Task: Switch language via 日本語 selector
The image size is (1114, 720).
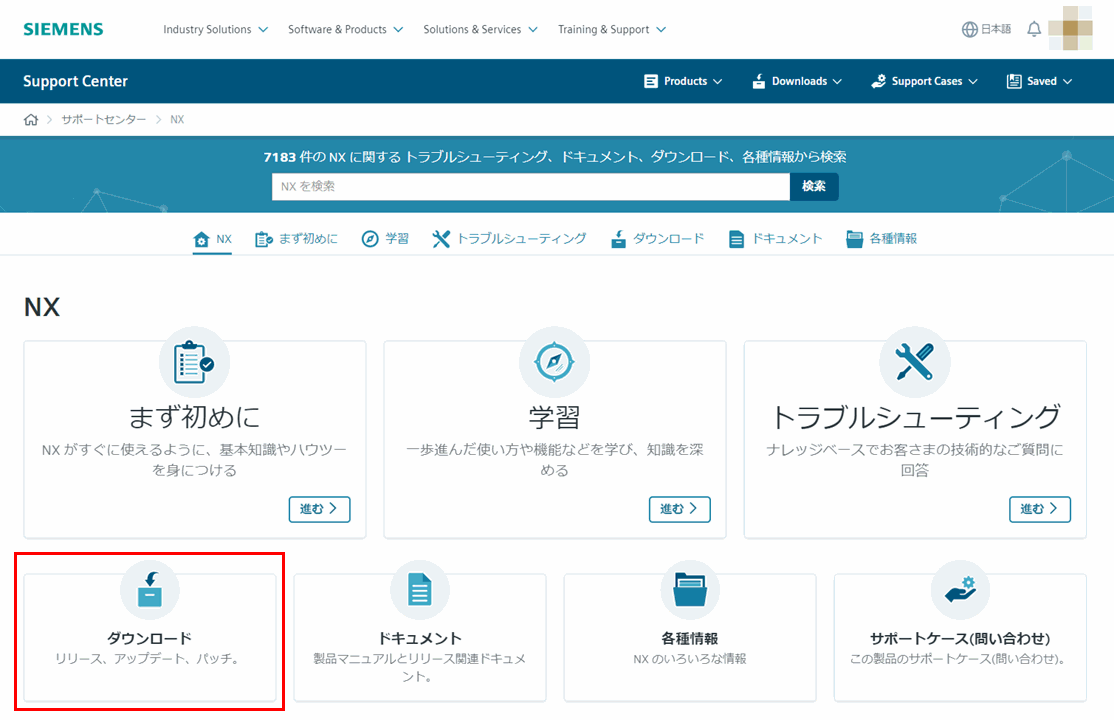Action: [x=995, y=29]
